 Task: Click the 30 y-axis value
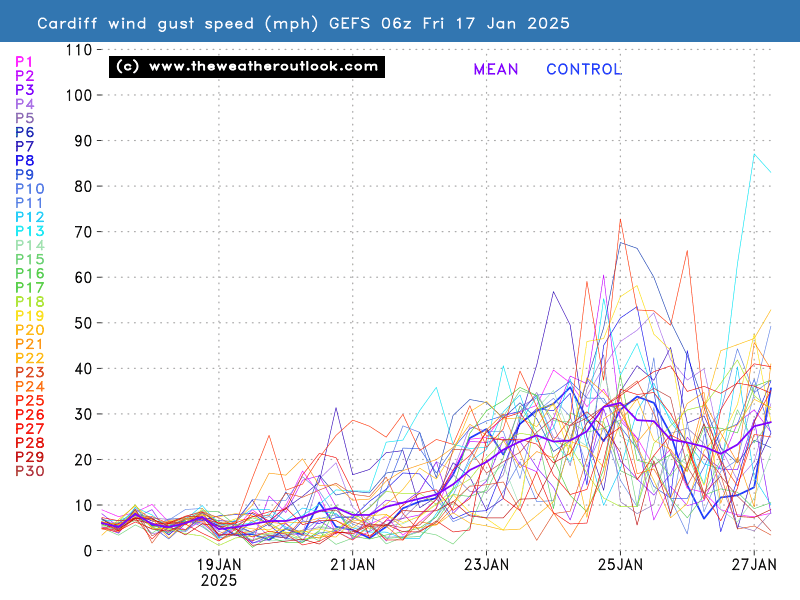click(83, 414)
